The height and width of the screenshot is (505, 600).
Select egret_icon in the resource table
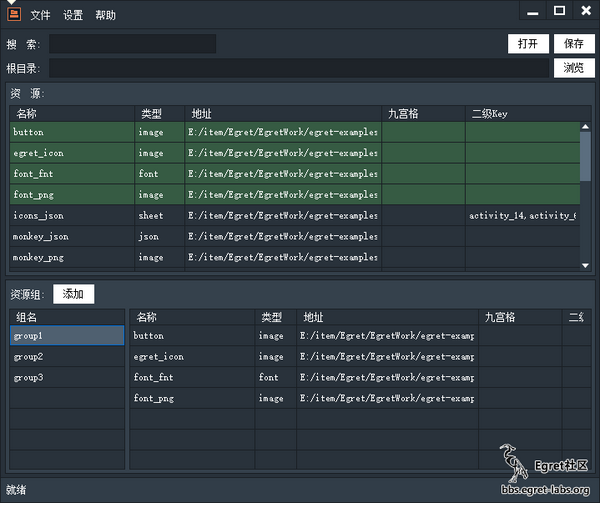[x=295, y=153]
